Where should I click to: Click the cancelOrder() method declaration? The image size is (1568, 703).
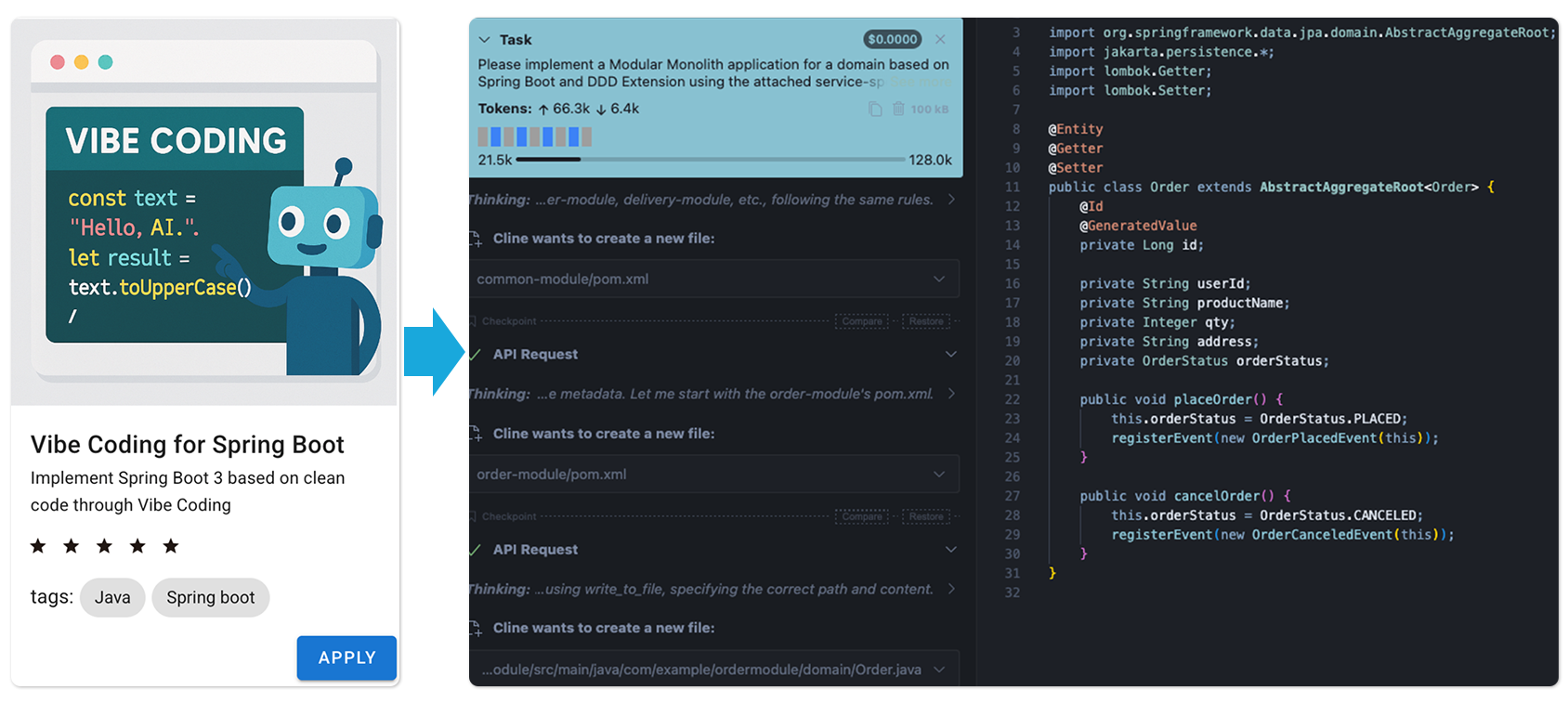coord(1185,496)
